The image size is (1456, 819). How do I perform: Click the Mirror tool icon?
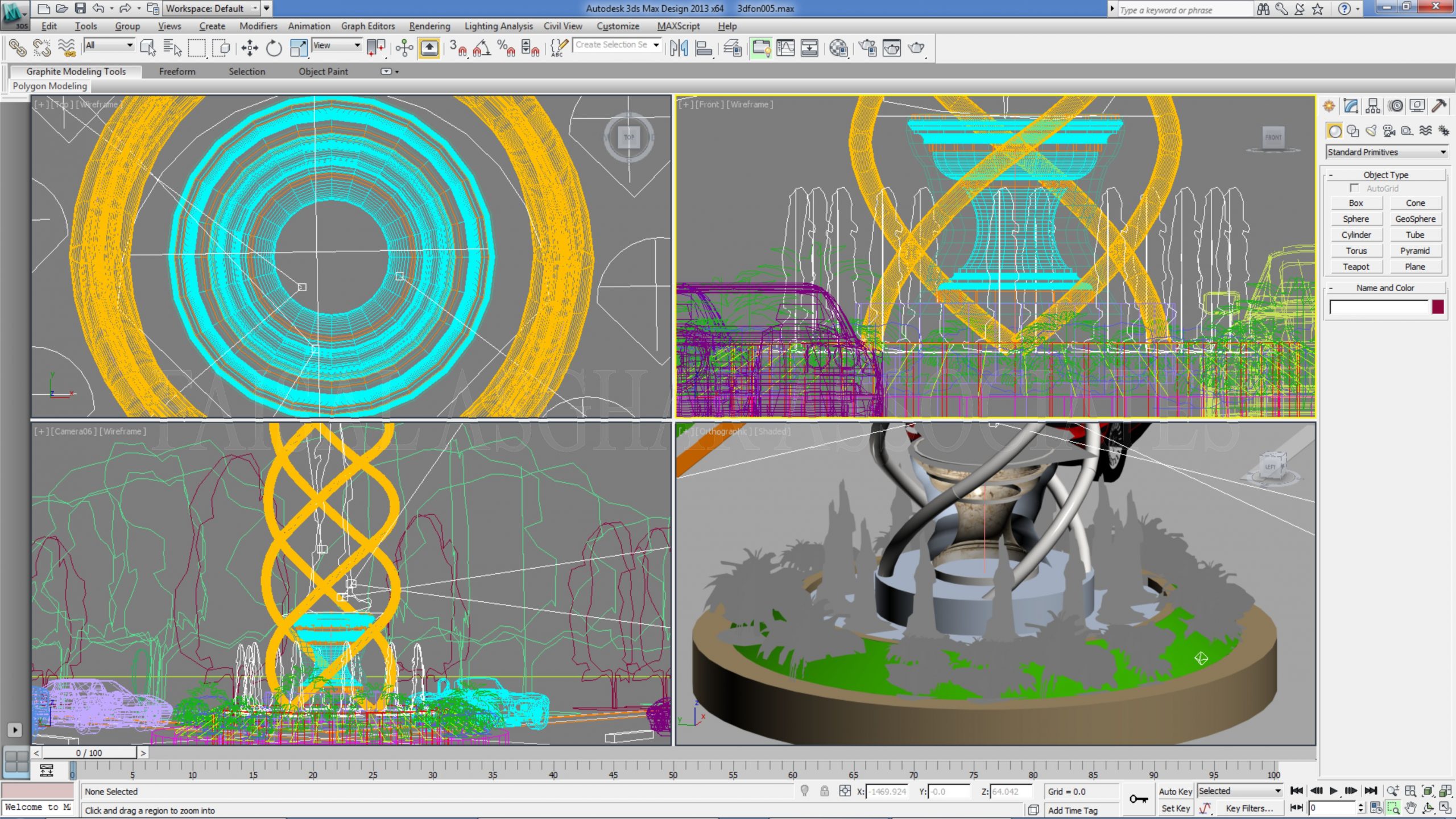coord(678,48)
